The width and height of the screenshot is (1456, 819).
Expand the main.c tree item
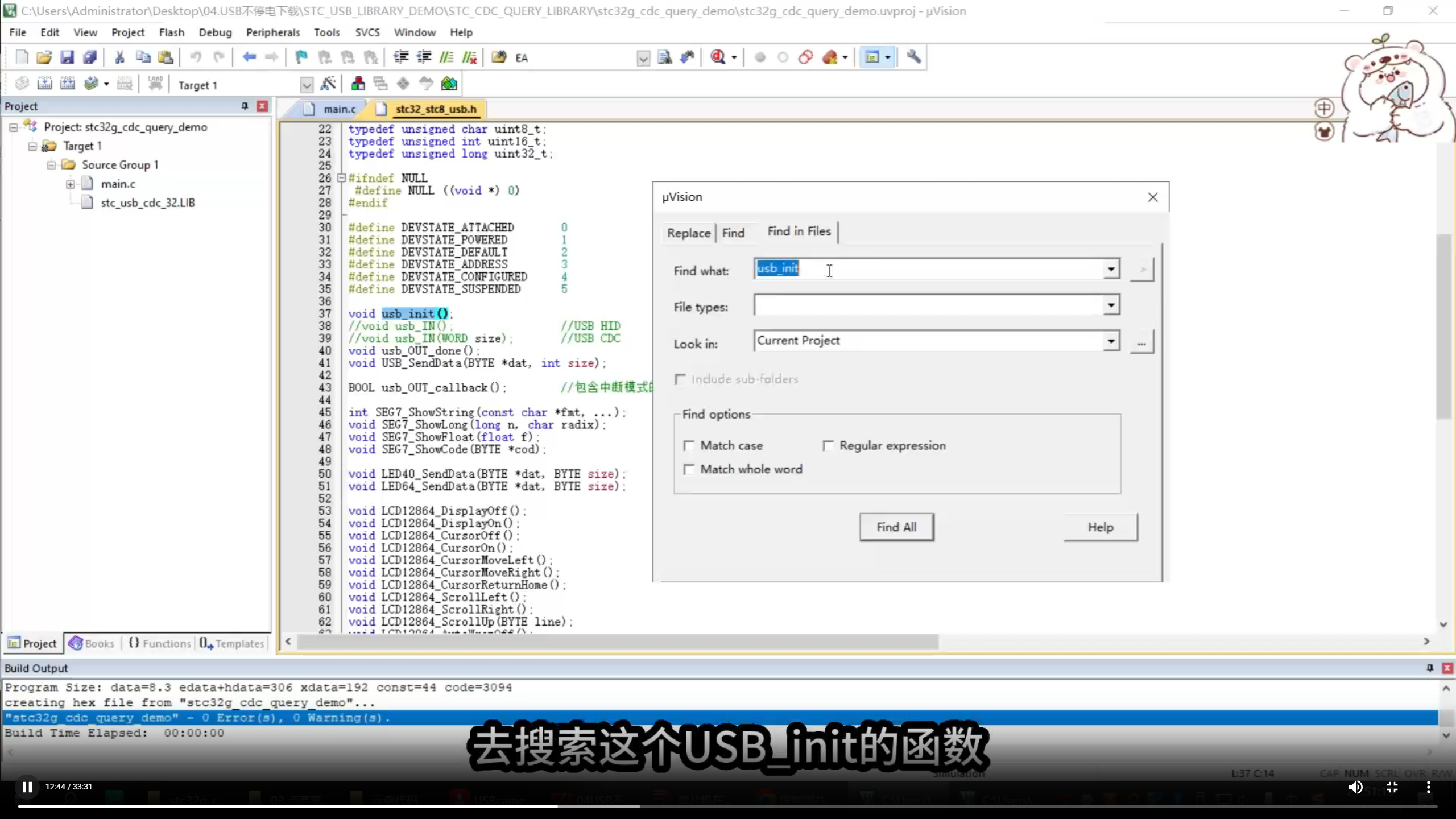(x=70, y=184)
